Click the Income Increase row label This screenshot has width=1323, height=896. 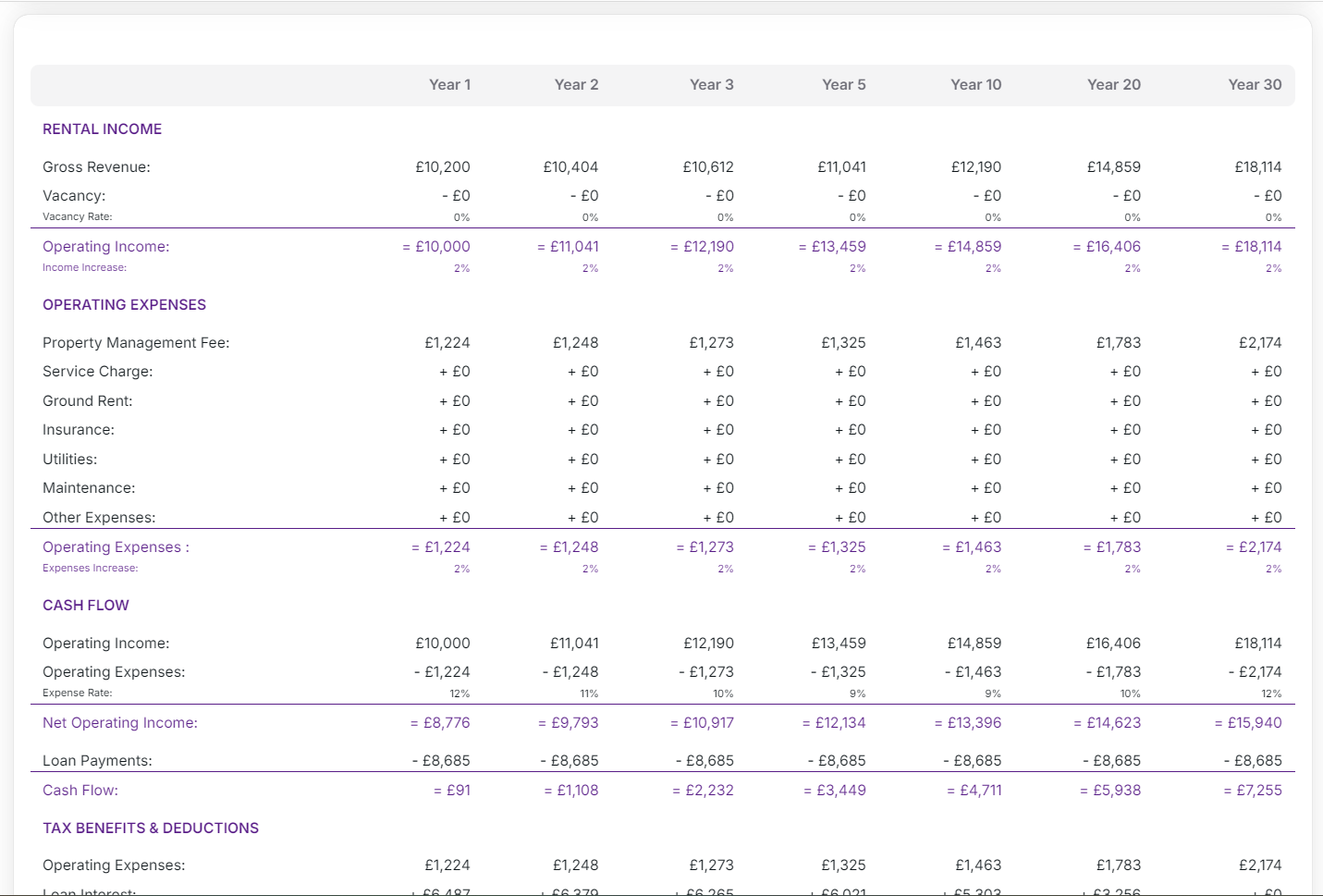tap(84, 267)
